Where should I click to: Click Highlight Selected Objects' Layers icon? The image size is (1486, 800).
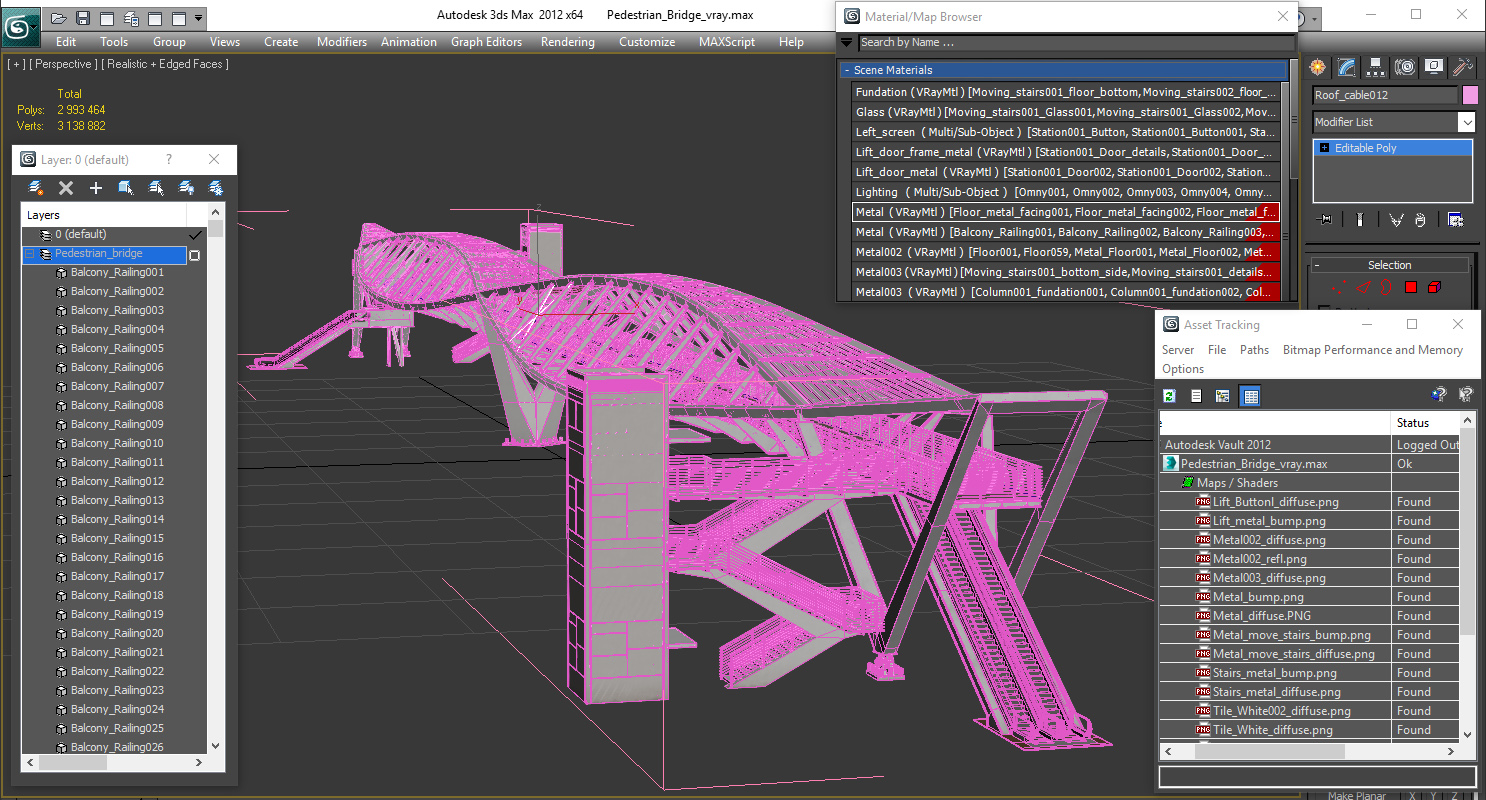click(156, 188)
